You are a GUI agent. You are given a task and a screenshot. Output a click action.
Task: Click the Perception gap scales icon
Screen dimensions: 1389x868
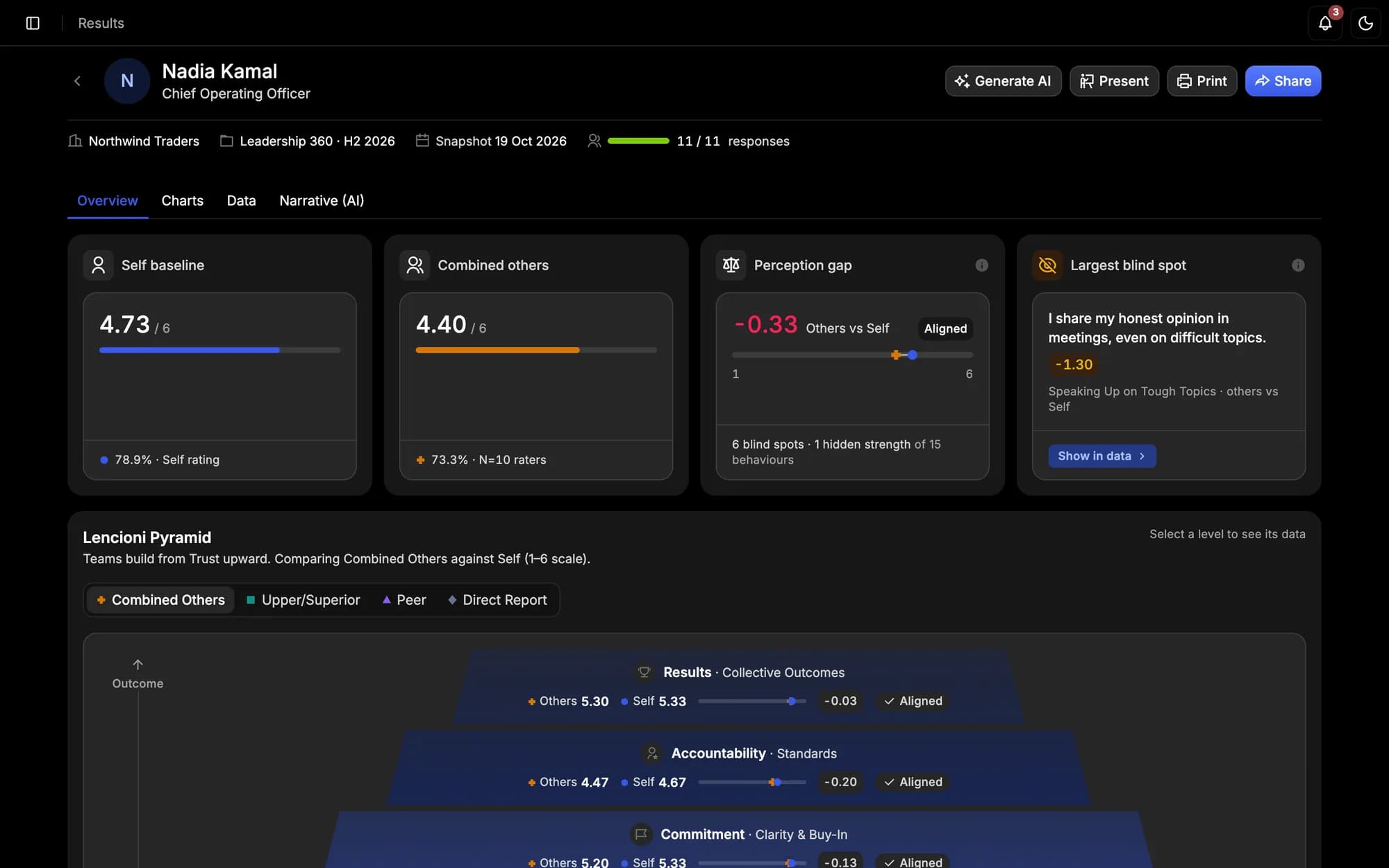coord(731,265)
